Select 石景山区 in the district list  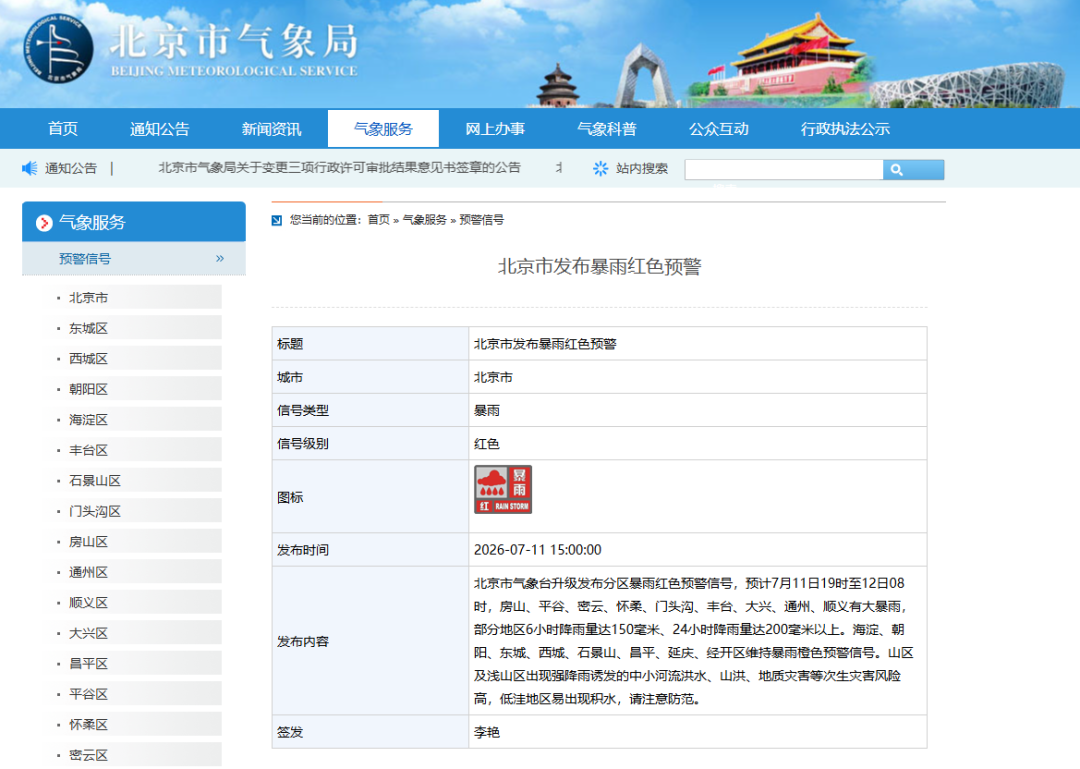pyautogui.click(x=95, y=481)
